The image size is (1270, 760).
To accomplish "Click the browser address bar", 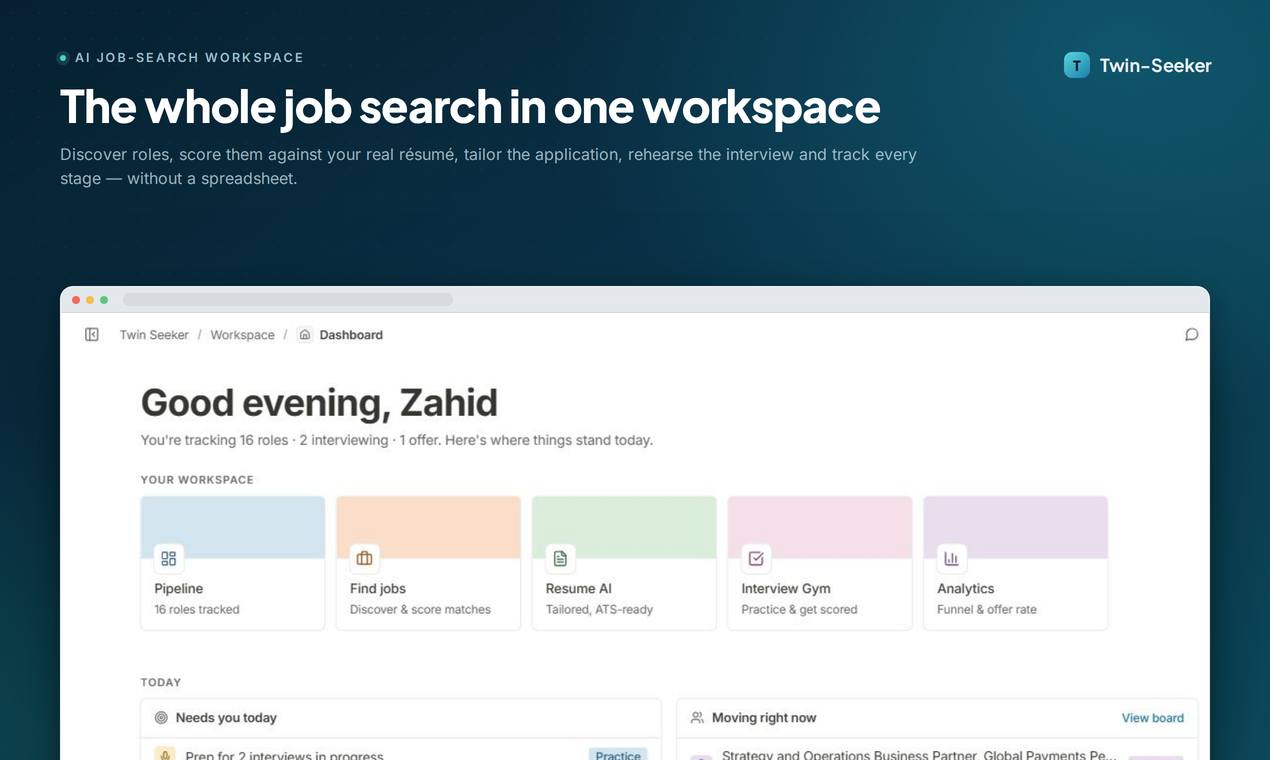I will coord(288,299).
